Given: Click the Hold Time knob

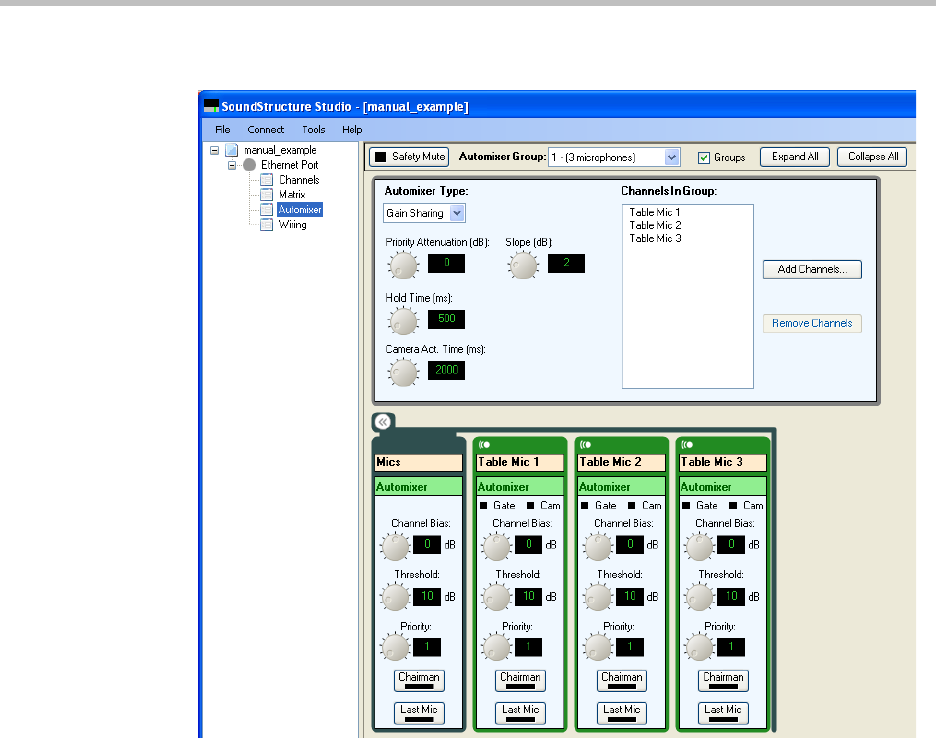Looking at the screenshot, I should point(402,320).
